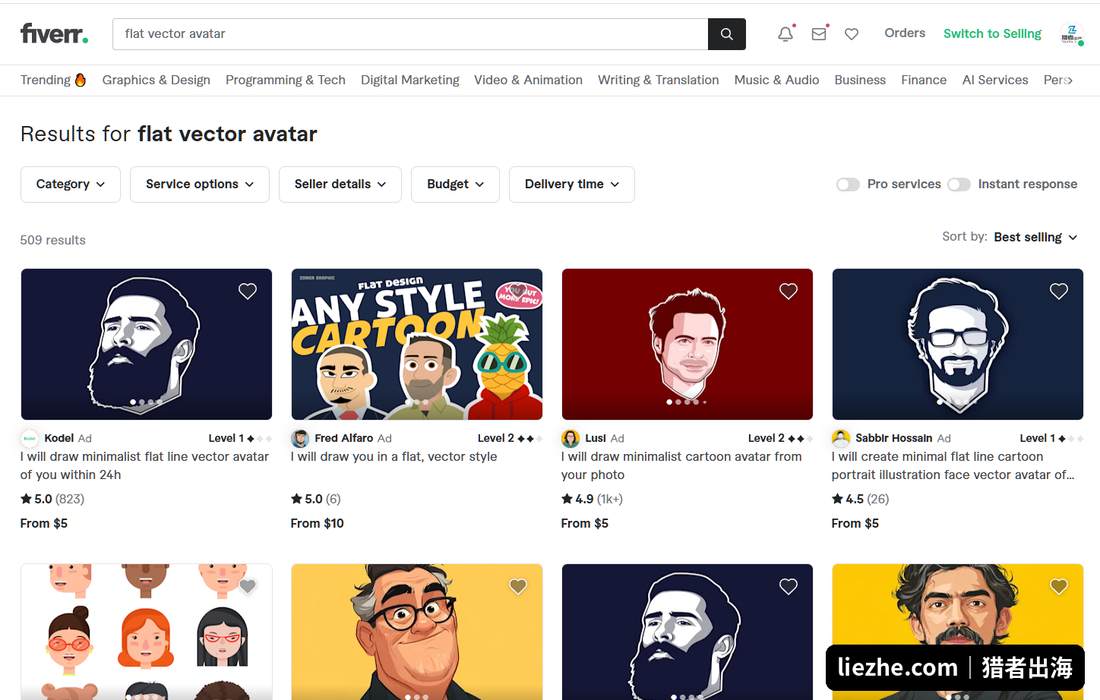The height and width of the screenshot is (700, 1100).
Task: Open Business category
Action: [x=860, y=80]
